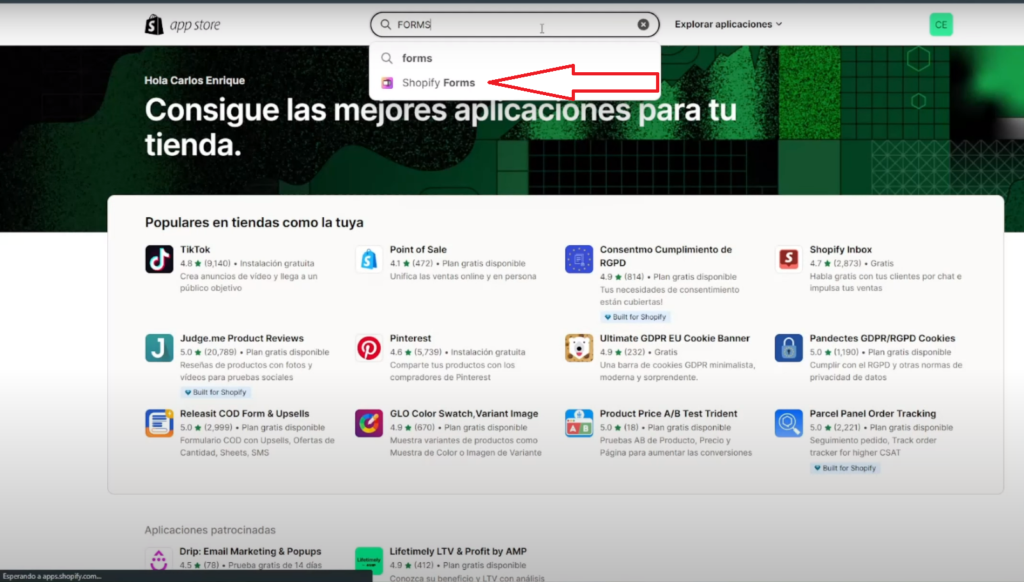
Task: Open the Ultimate GDPR EU Cookie Banner link
Action: pyautogui.click(x=675, y=338)
